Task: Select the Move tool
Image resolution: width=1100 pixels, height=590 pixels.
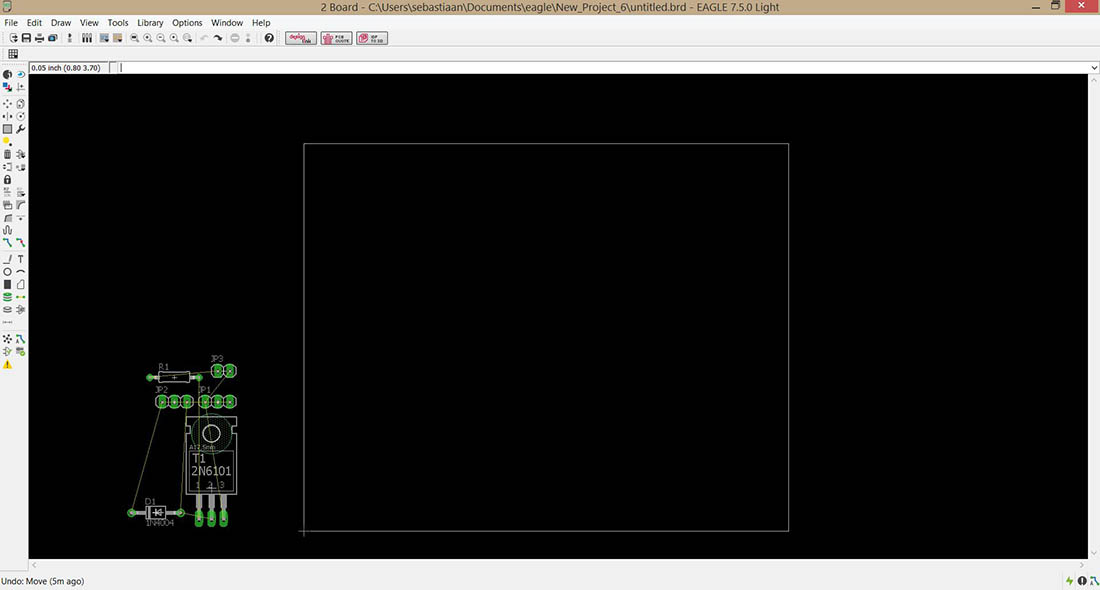Action: point(7,103)
